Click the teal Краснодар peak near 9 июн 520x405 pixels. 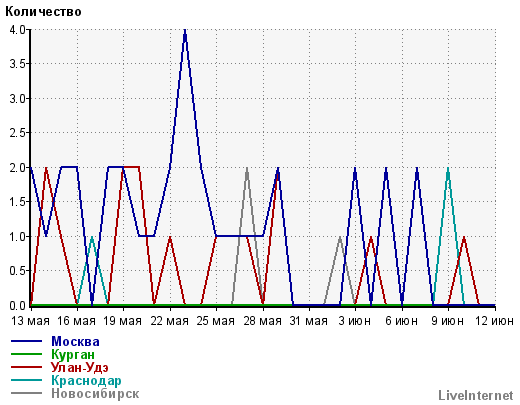[448, 168]
